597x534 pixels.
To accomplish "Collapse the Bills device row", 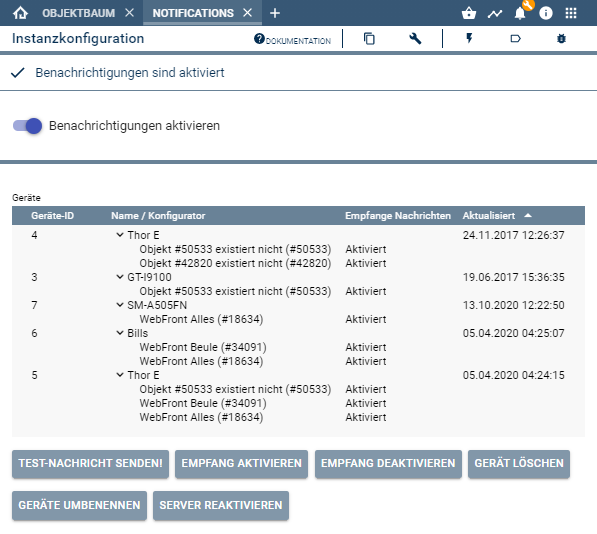I will pos(120,333).
